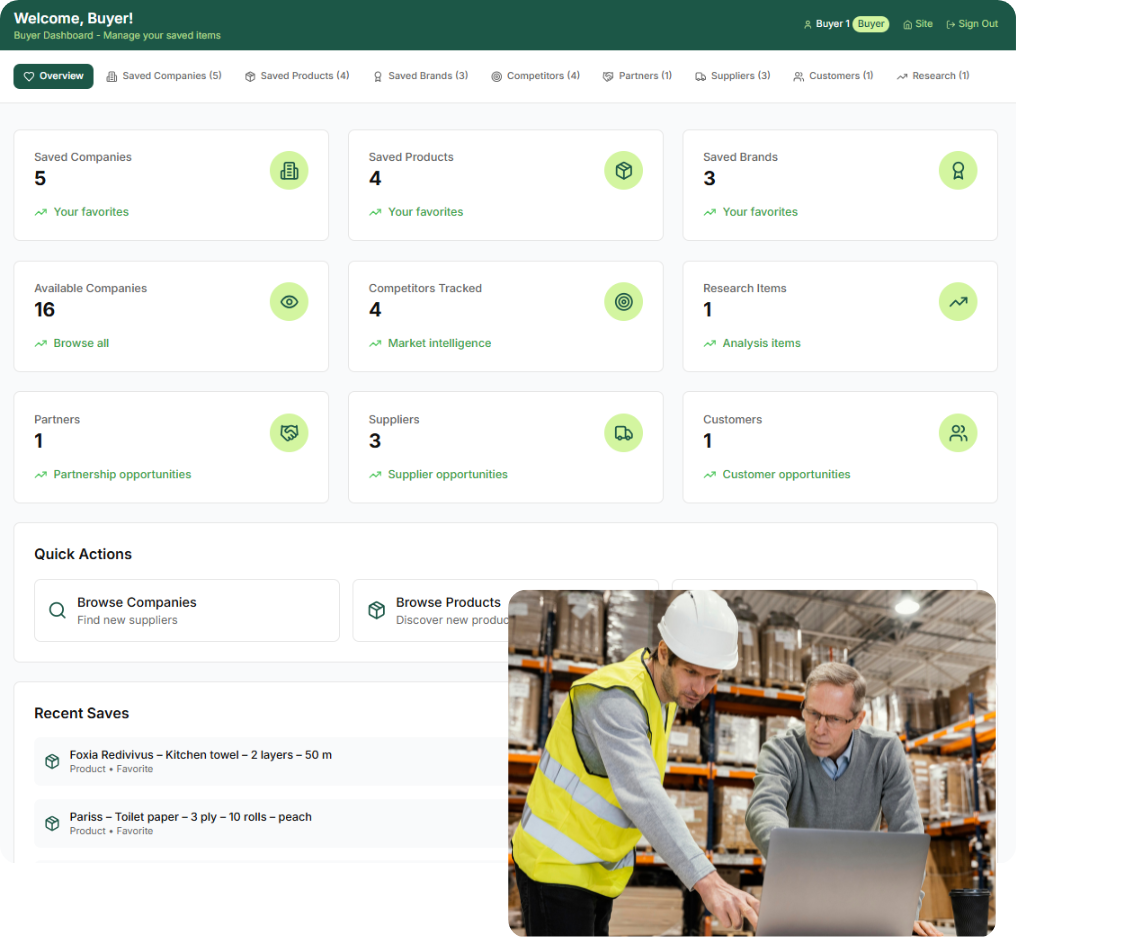
Task: Click the product icon beside Foxia Redivivus
Action: tap(52, 761)
